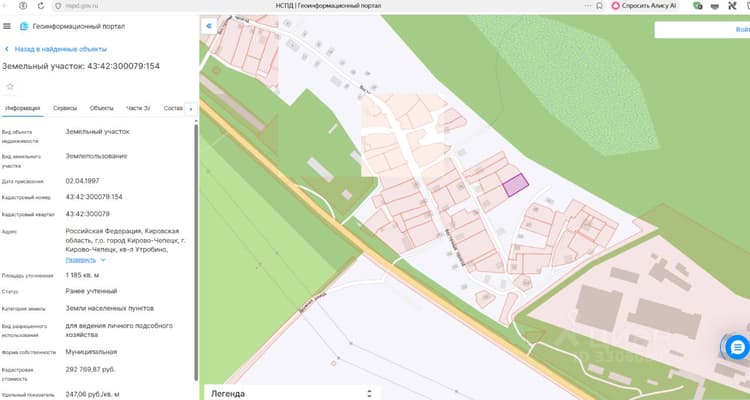Click the extension icon beside the green shield

tap(715, 6)
